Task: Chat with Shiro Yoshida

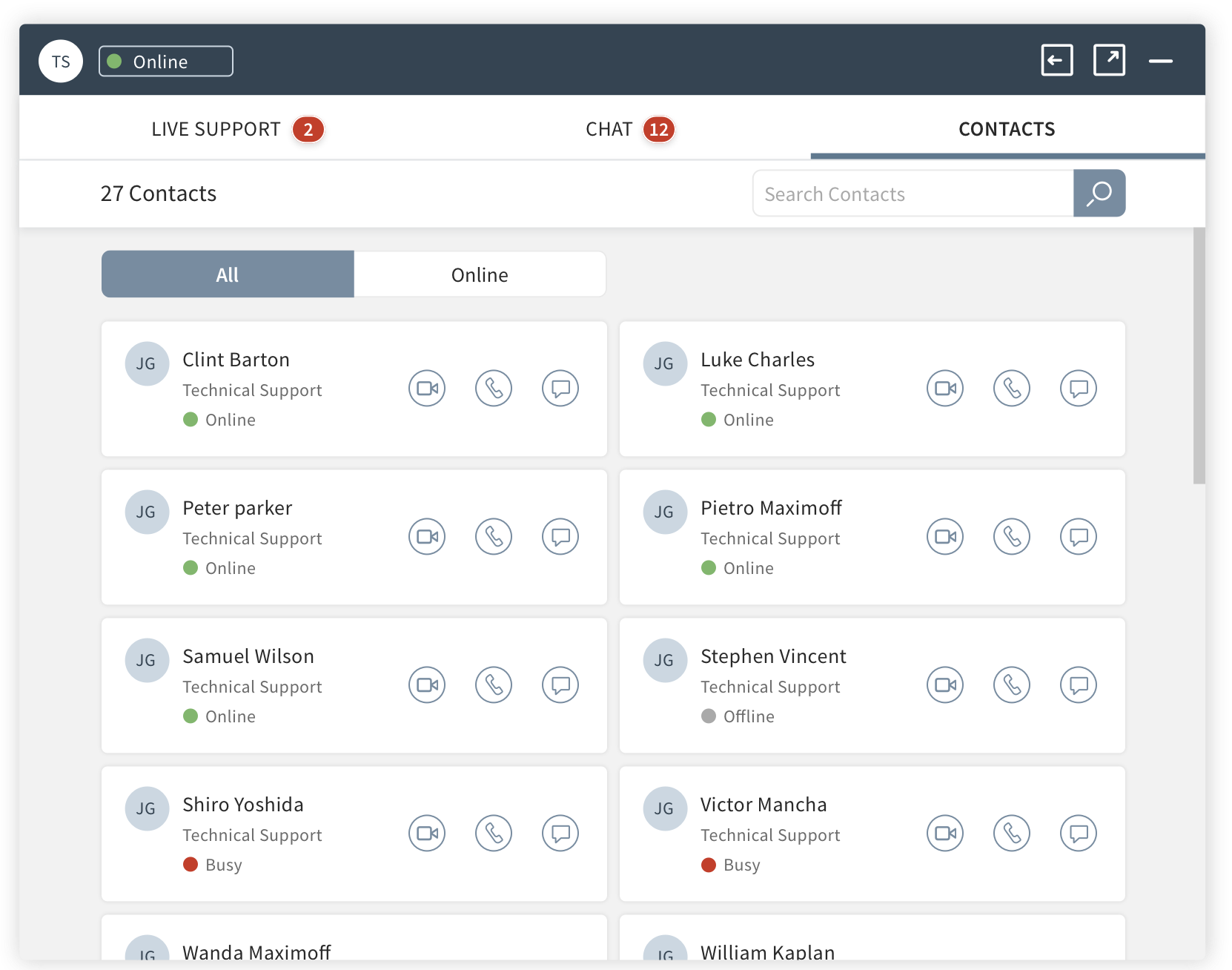Action: [560, 833]
